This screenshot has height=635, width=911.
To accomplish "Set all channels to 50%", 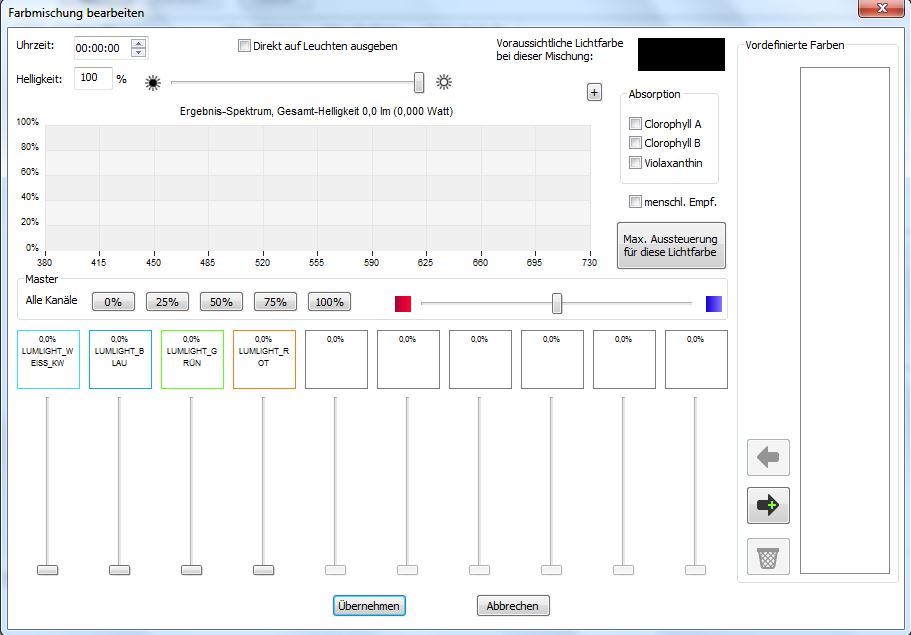I will pos(221,301).
